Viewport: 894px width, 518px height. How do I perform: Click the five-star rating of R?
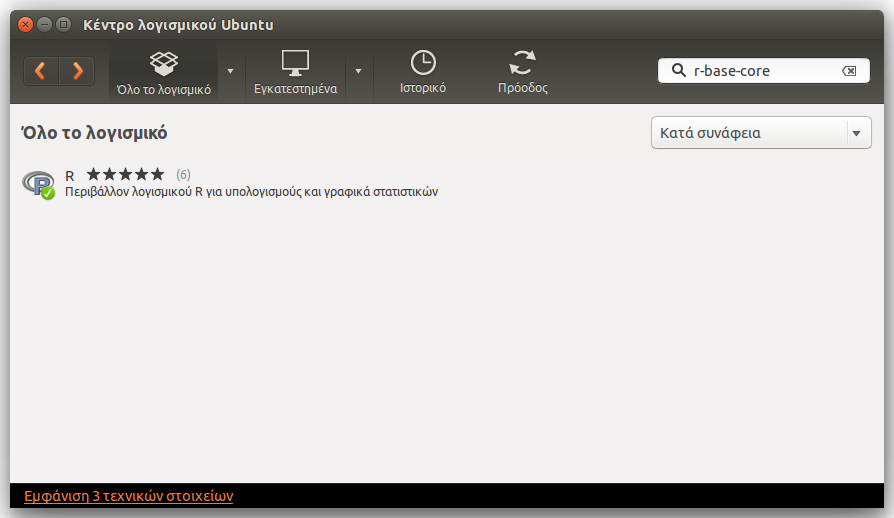click(x=125, y=174)
